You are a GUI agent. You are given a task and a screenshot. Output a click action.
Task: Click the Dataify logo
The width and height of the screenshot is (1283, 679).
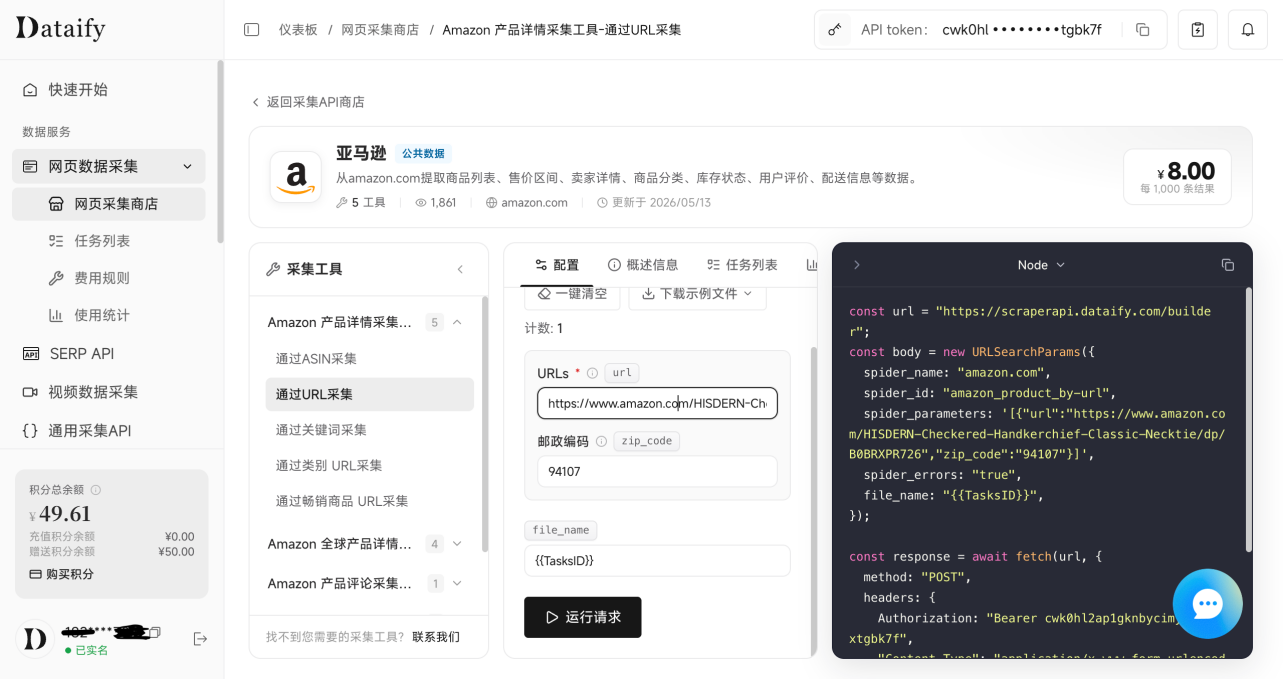(x=60, y=28)
